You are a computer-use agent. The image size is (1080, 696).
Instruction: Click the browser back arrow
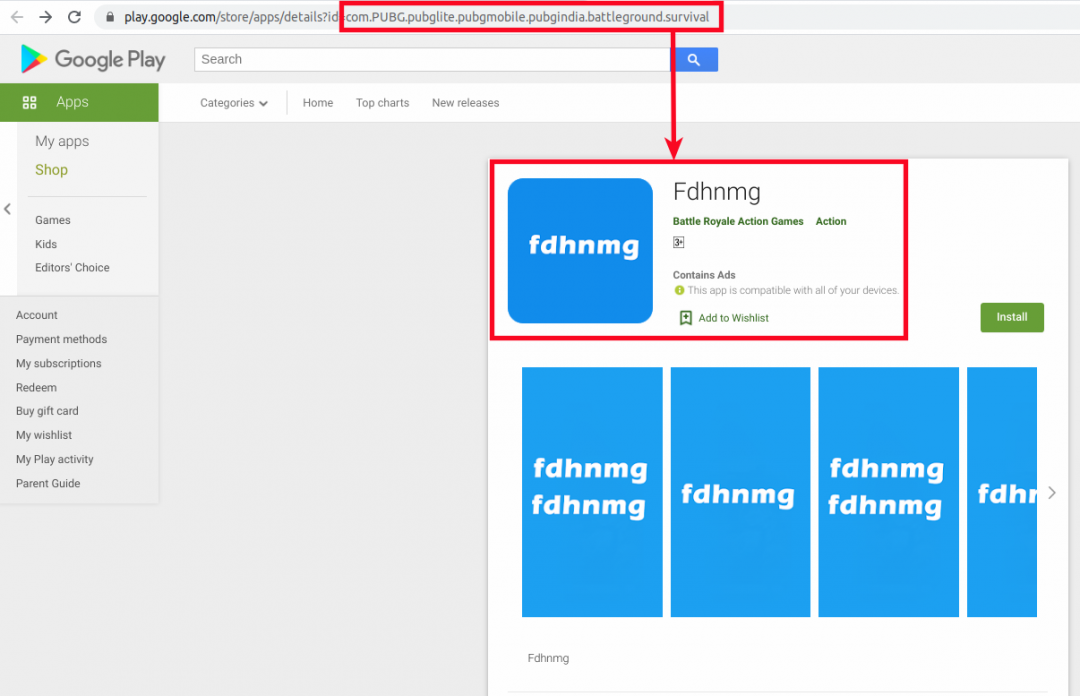(x=17, y=17)
